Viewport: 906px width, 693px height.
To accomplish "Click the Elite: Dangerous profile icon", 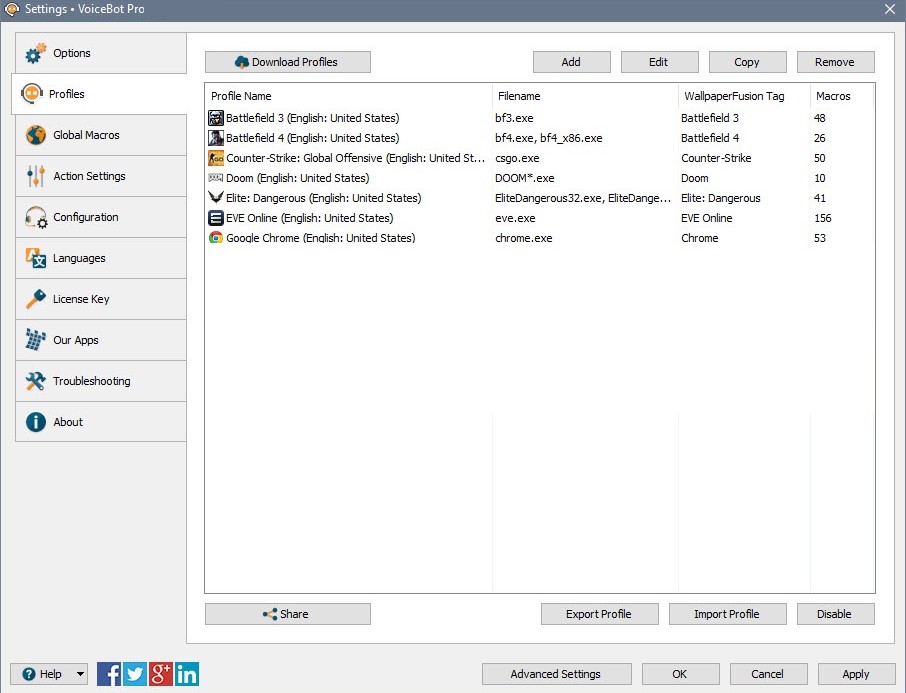I will tap(216, 198).
